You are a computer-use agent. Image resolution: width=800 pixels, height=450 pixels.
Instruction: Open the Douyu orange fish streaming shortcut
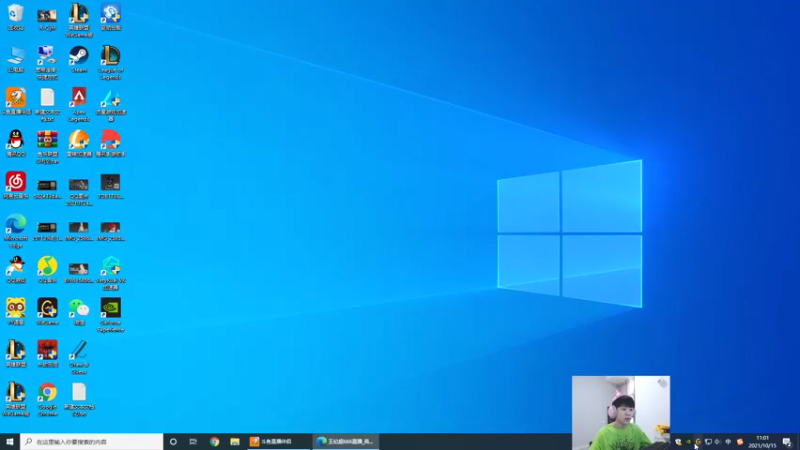tap(16, 101)
